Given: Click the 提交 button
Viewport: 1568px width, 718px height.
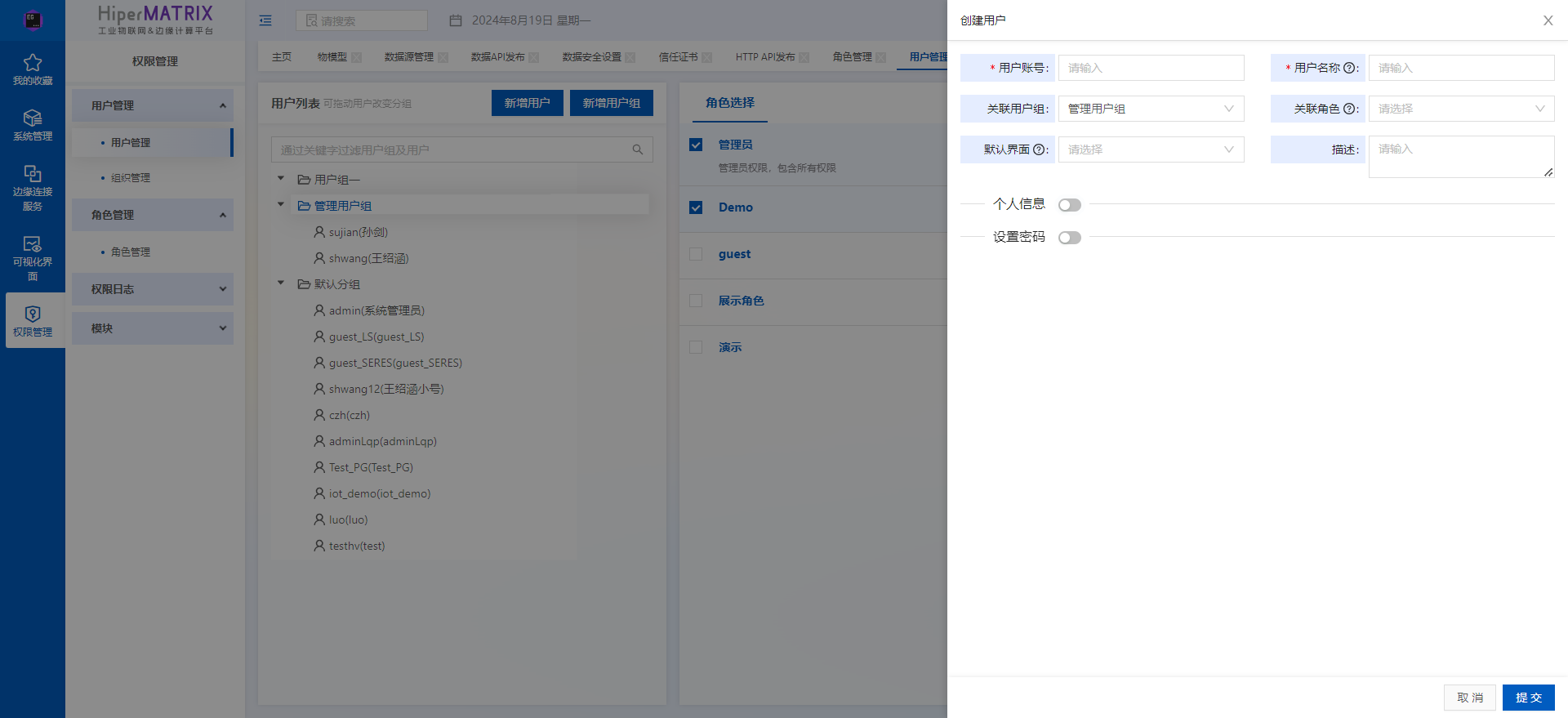Looking at the screenshot, I should pos(1529,698).
